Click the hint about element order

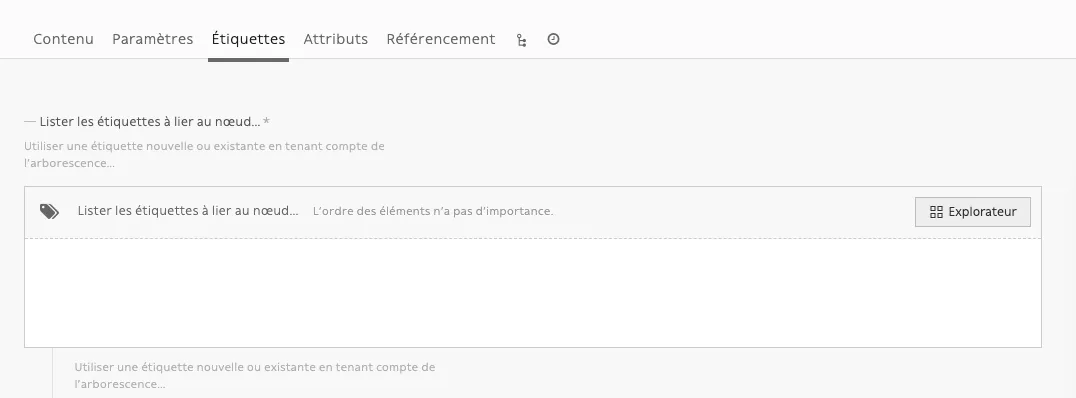[x=433, y=211]
